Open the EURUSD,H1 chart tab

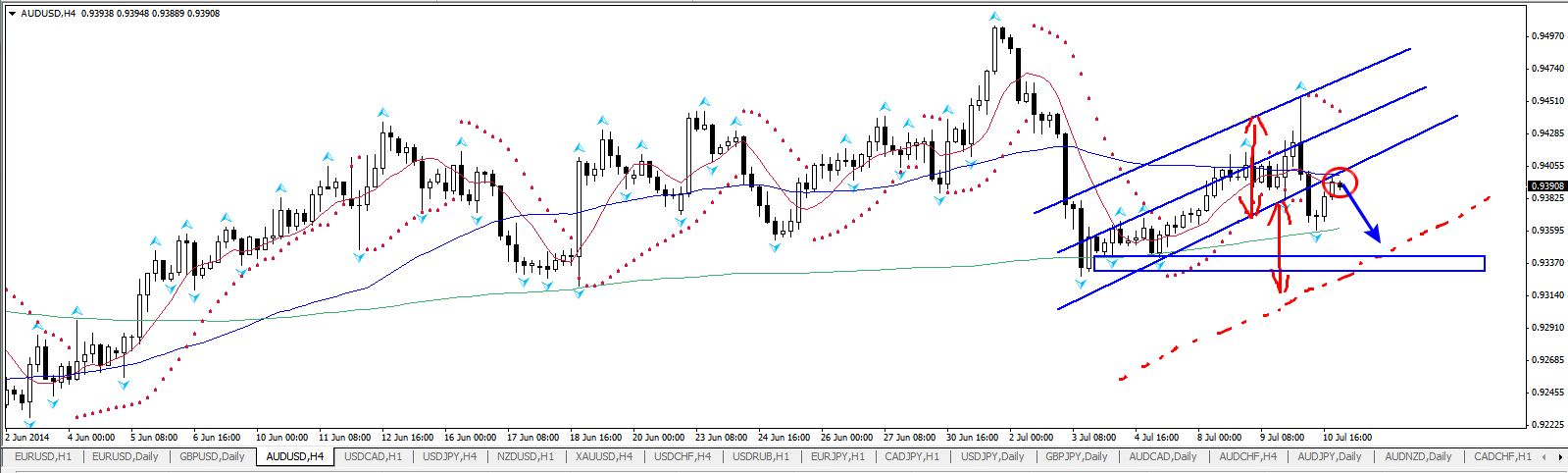(x=42, y=457)
